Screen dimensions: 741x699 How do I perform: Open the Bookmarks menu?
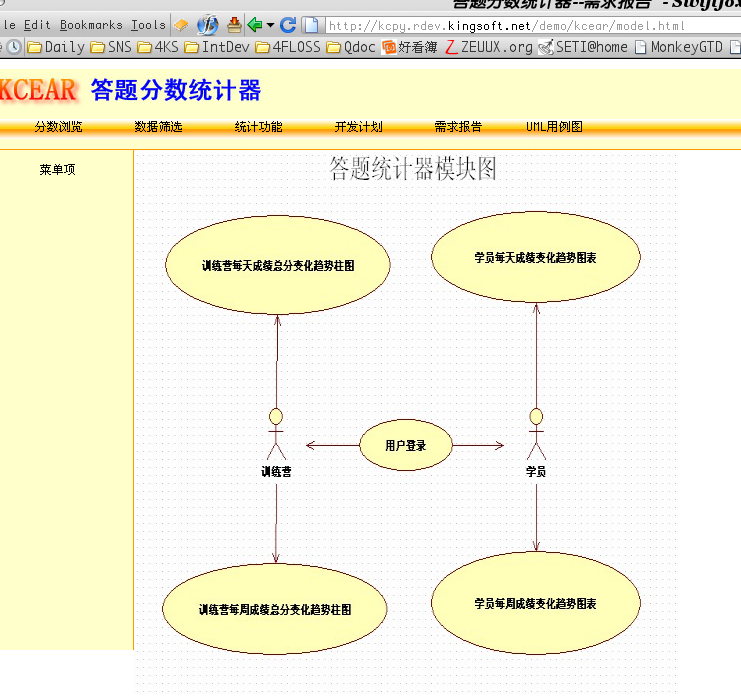tap(91, 25)
